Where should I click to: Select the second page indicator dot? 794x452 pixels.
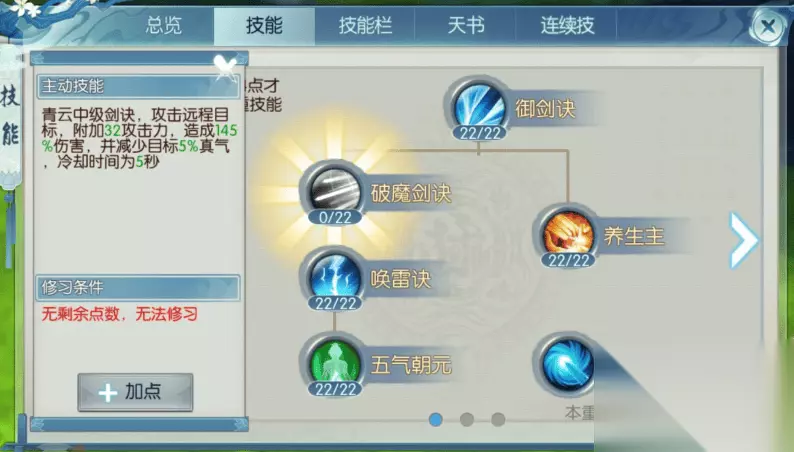tap(467, 419)
